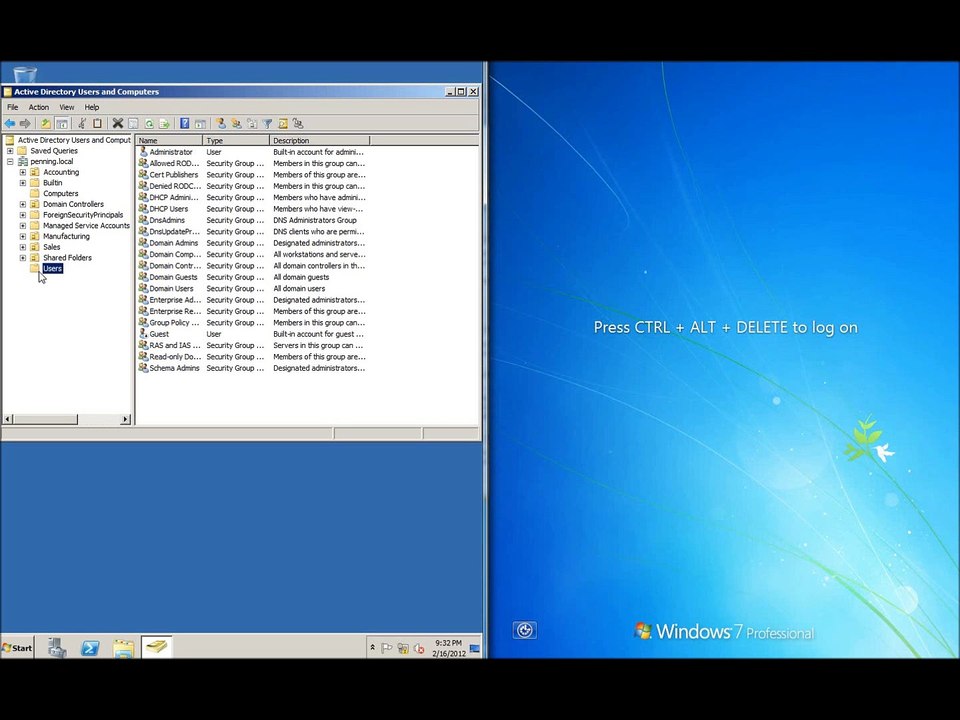This screenshot has width=960, height=720.
Task: Expand the Accounting OU node
Action: (x=23, y=172)
